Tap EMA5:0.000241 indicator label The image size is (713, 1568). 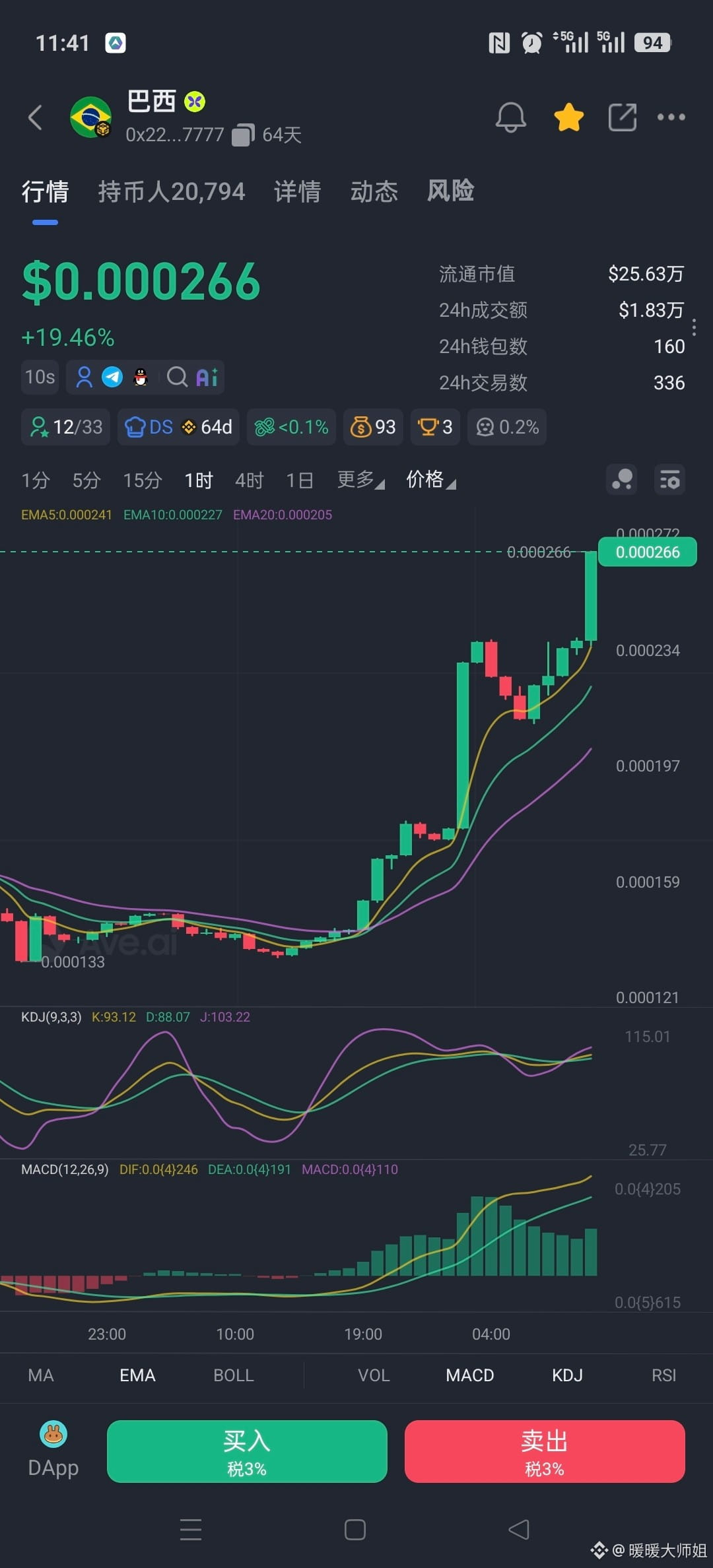pos(67,515)
